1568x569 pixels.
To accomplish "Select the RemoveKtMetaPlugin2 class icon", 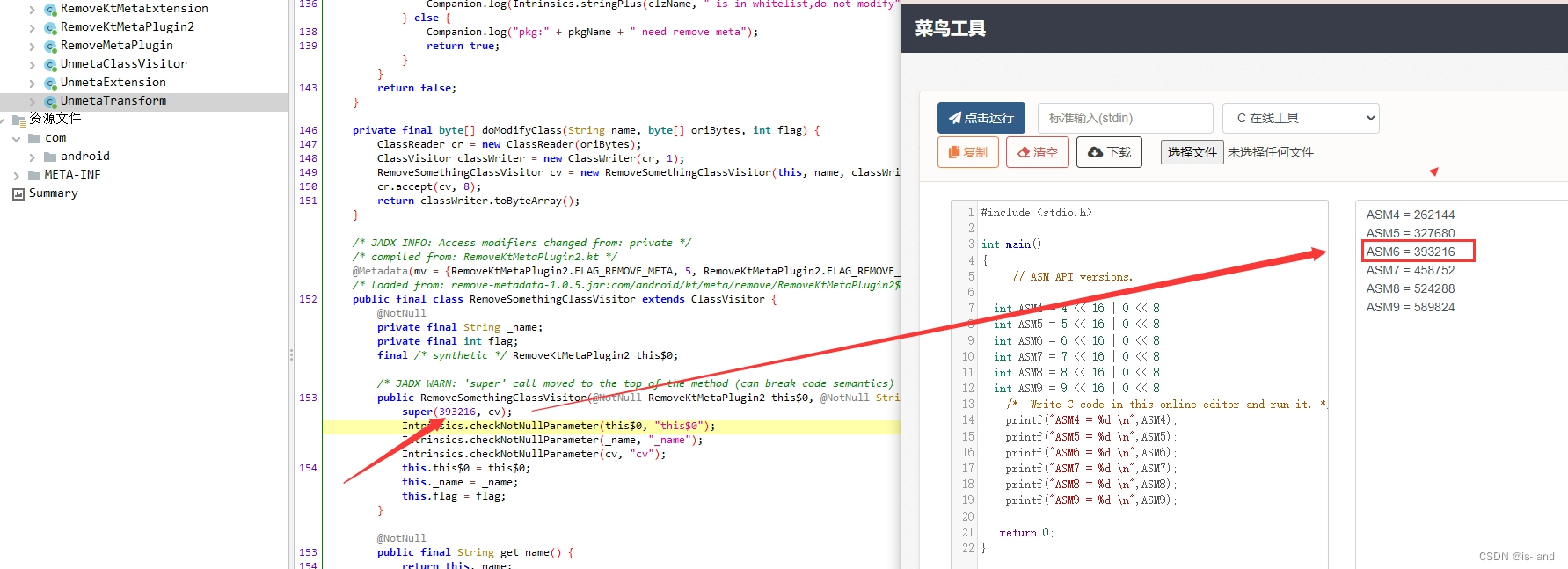I will tap(50, 27).
